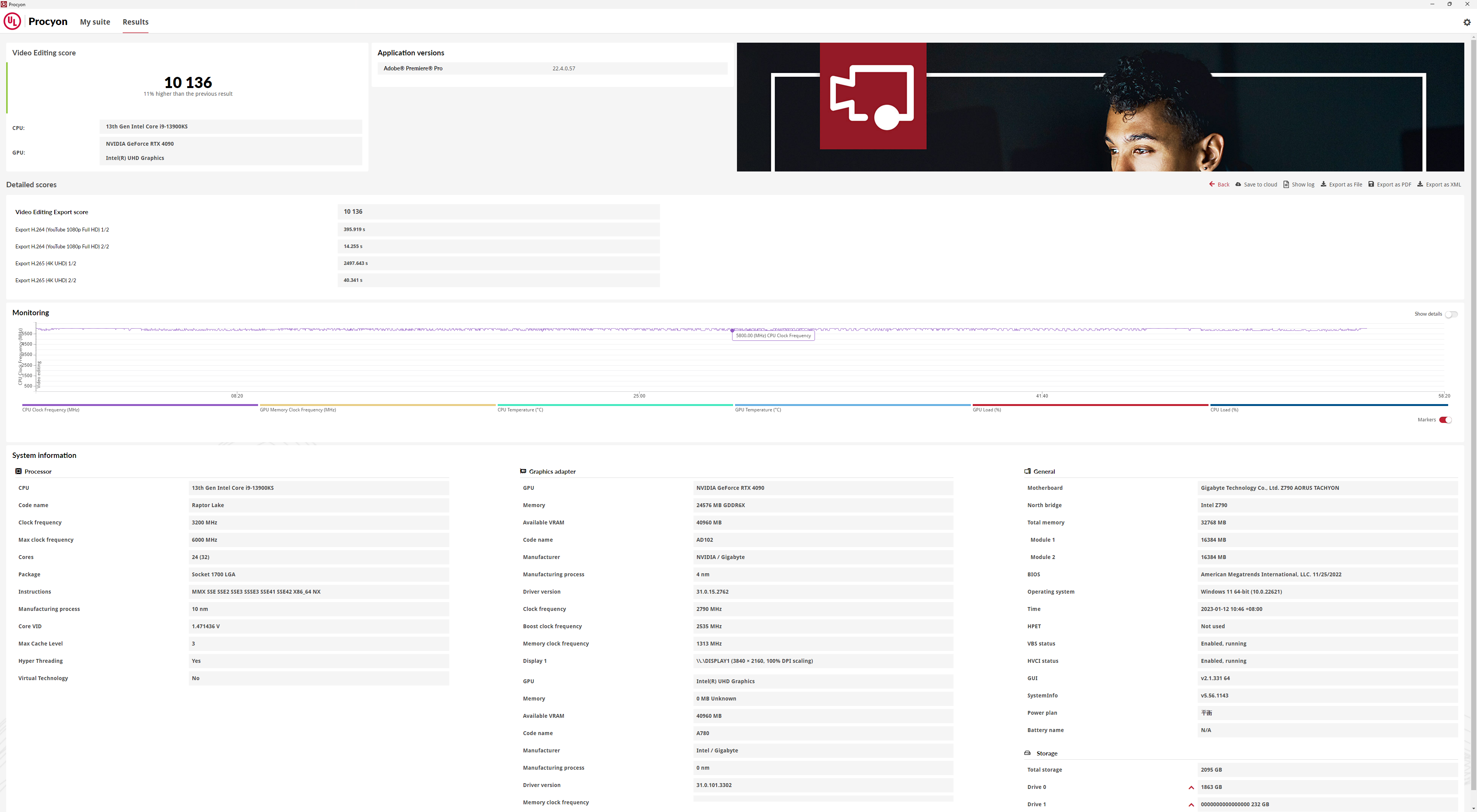Select the Core VID 1.471436 V value
Screen dimensions: 1477x812
click(319, 626)
